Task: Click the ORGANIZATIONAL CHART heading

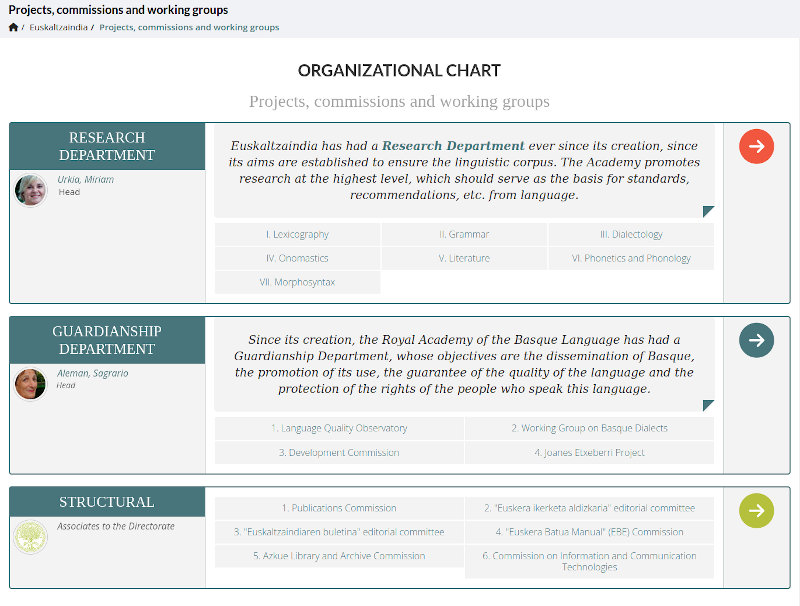Action: click(x=399, y=70)
